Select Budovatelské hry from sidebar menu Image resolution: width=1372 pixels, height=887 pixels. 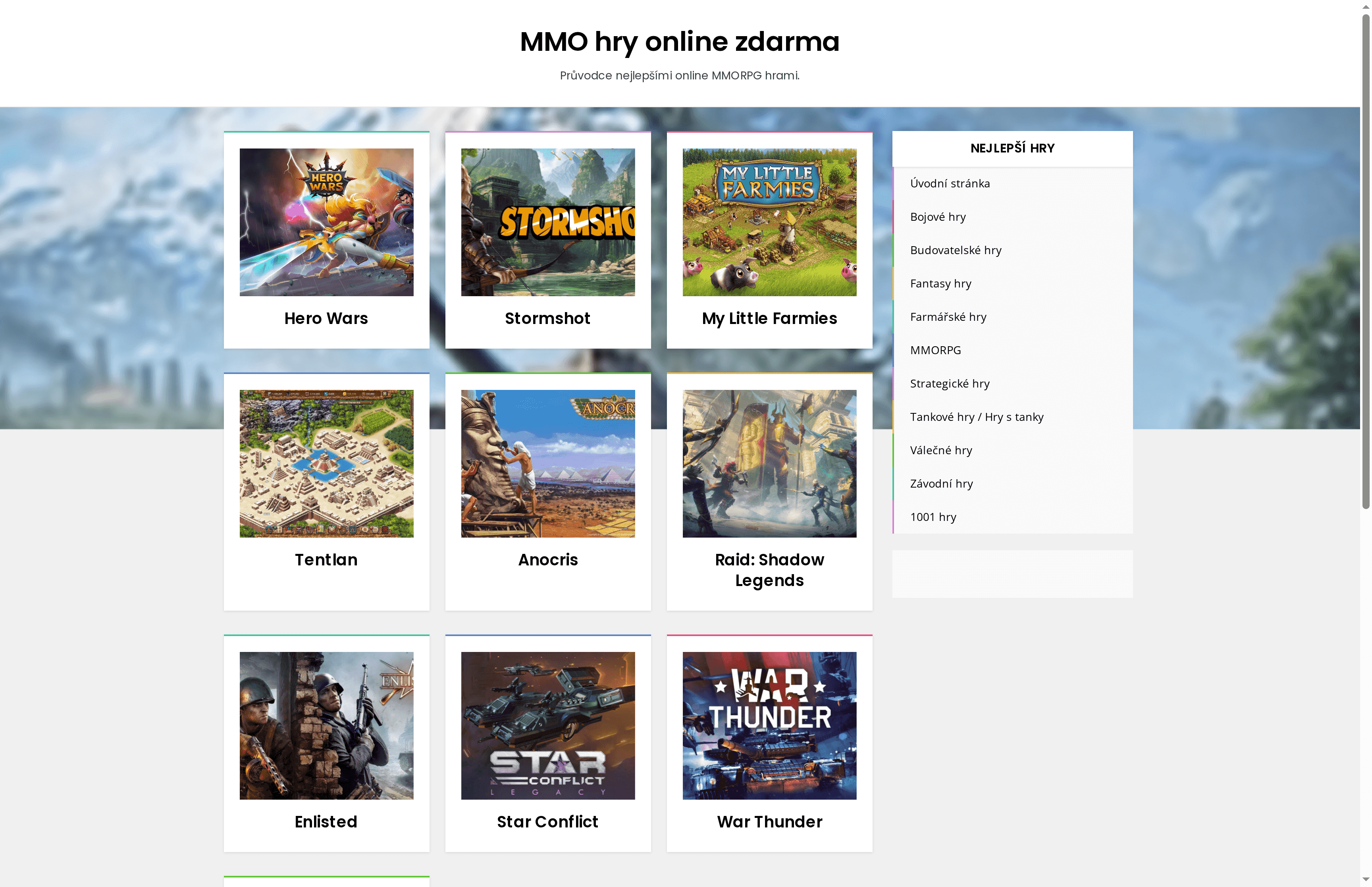(955, 251)
